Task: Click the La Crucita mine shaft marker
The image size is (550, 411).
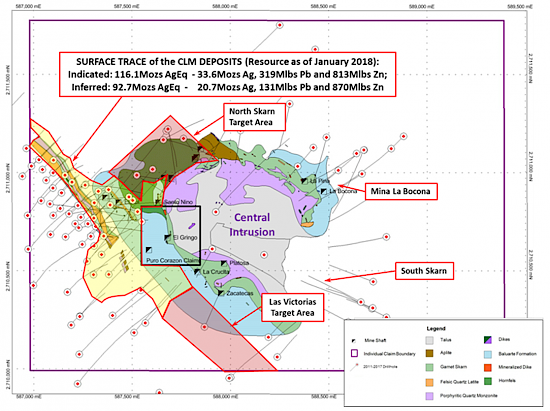Action: pyautogui.click(x=197, y=272)
